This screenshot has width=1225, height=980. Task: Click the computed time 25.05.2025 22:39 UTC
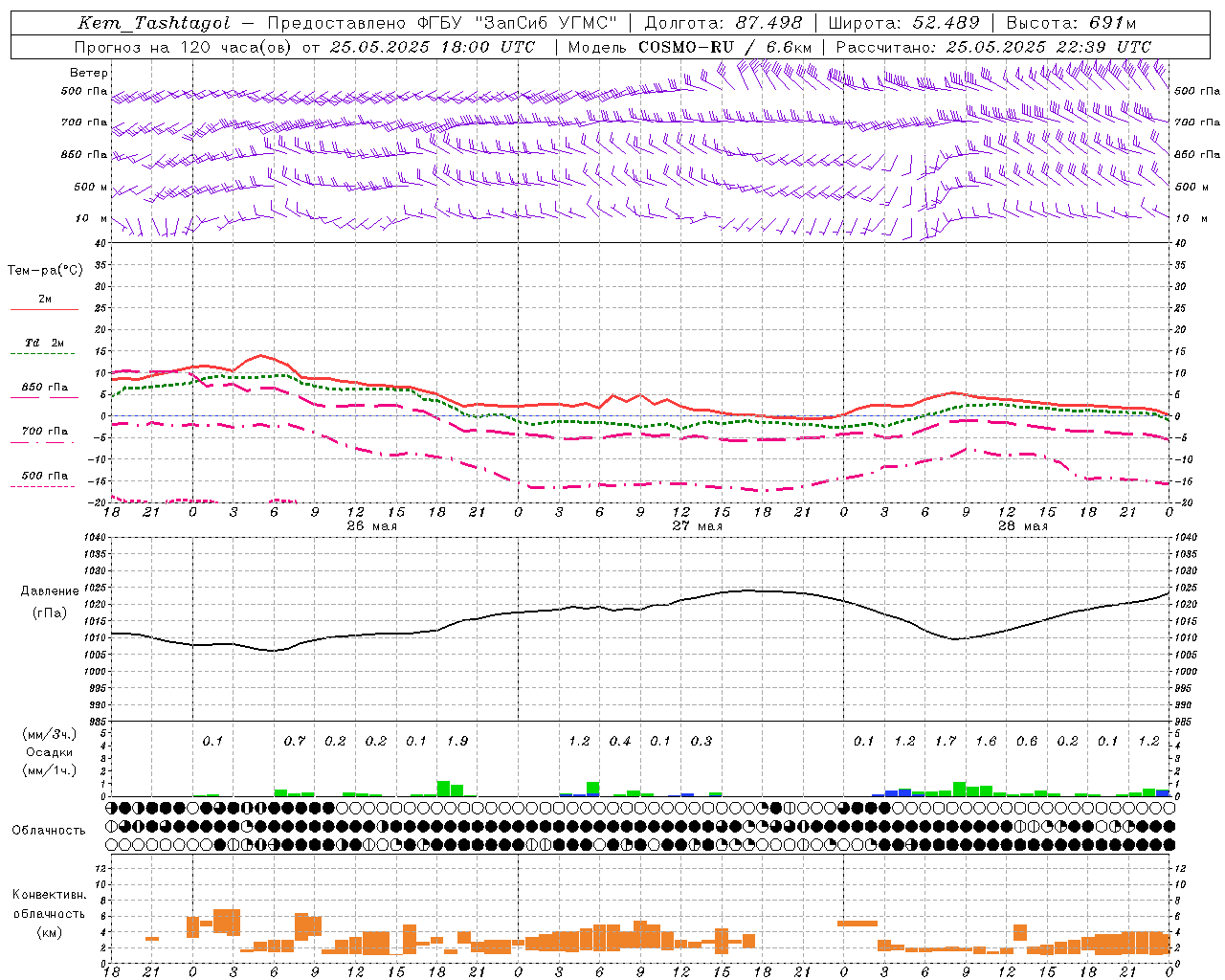pyautogui.click(x=1048, y=46)
